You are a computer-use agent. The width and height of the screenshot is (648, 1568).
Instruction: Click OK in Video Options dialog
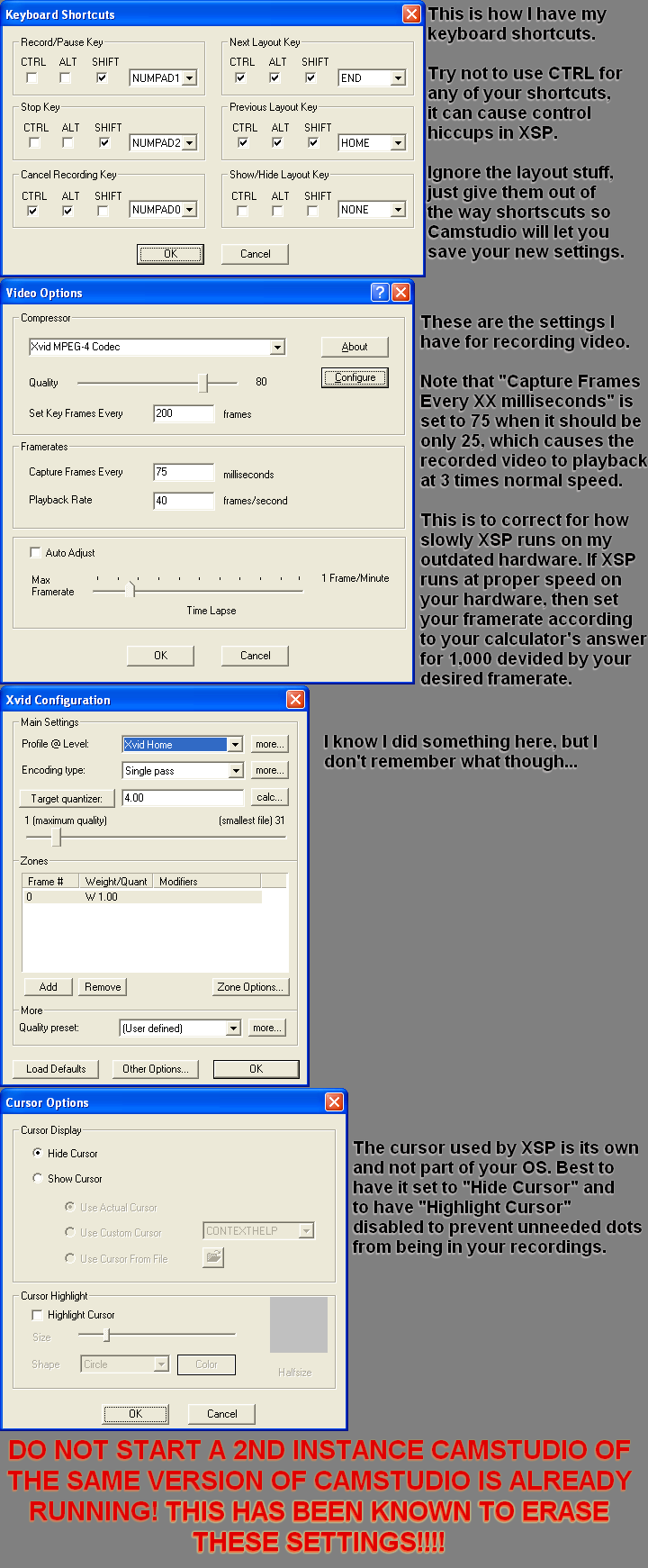pyautogui.click(x=160, y=656)
